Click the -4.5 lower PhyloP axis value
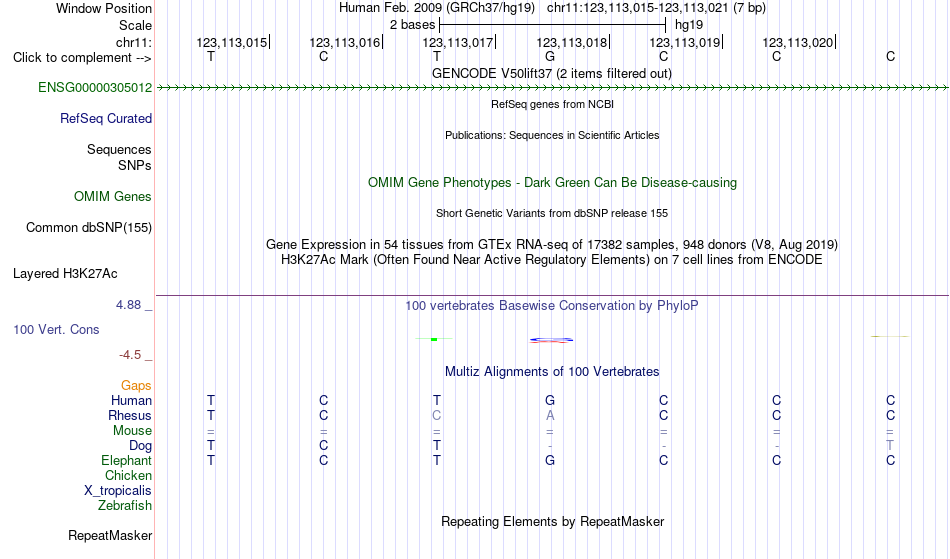Screen dimensions: 950x559 point(130,354)
